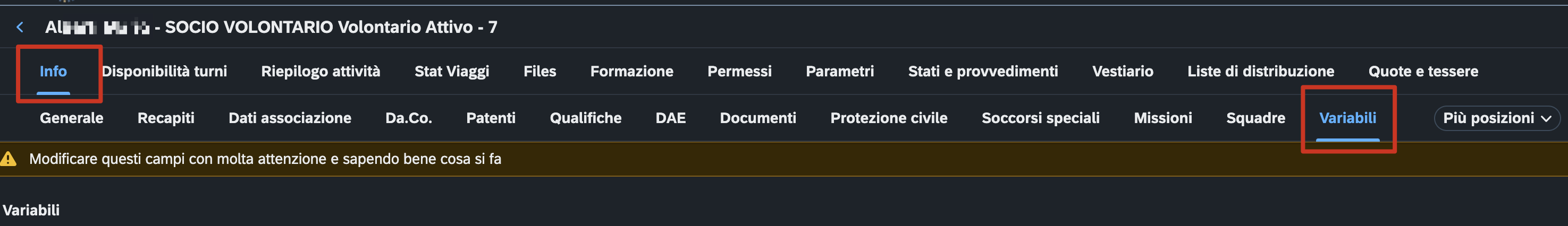Expand the Più posizioni dropdown
Screen dimensions: 1568x226
point(1497,118)
